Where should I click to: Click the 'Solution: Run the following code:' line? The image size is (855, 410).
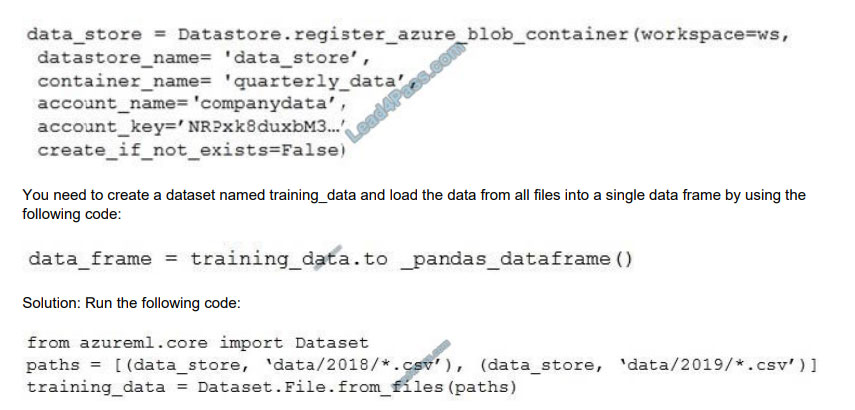(x=131, y=303)
